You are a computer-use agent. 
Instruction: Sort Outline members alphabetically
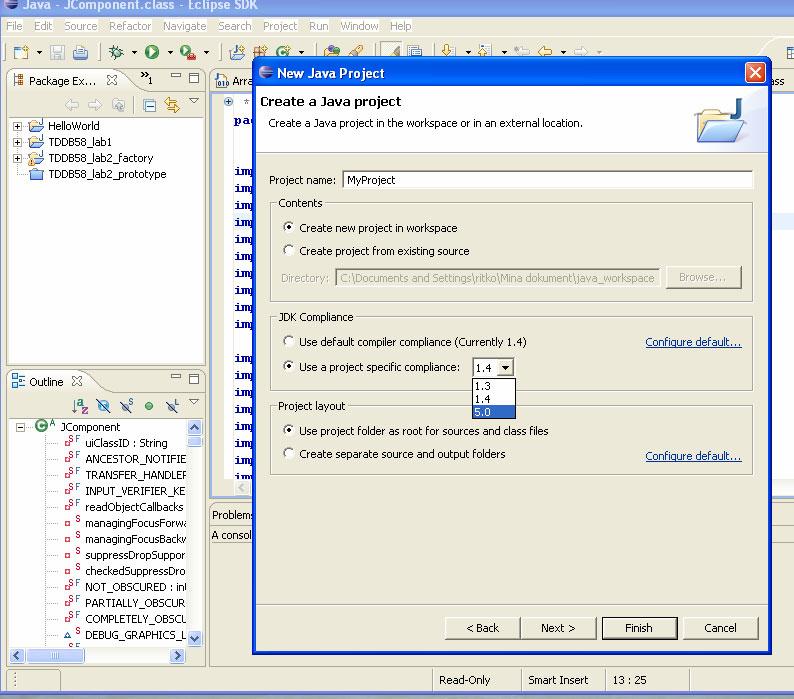[x=80, y=406]
